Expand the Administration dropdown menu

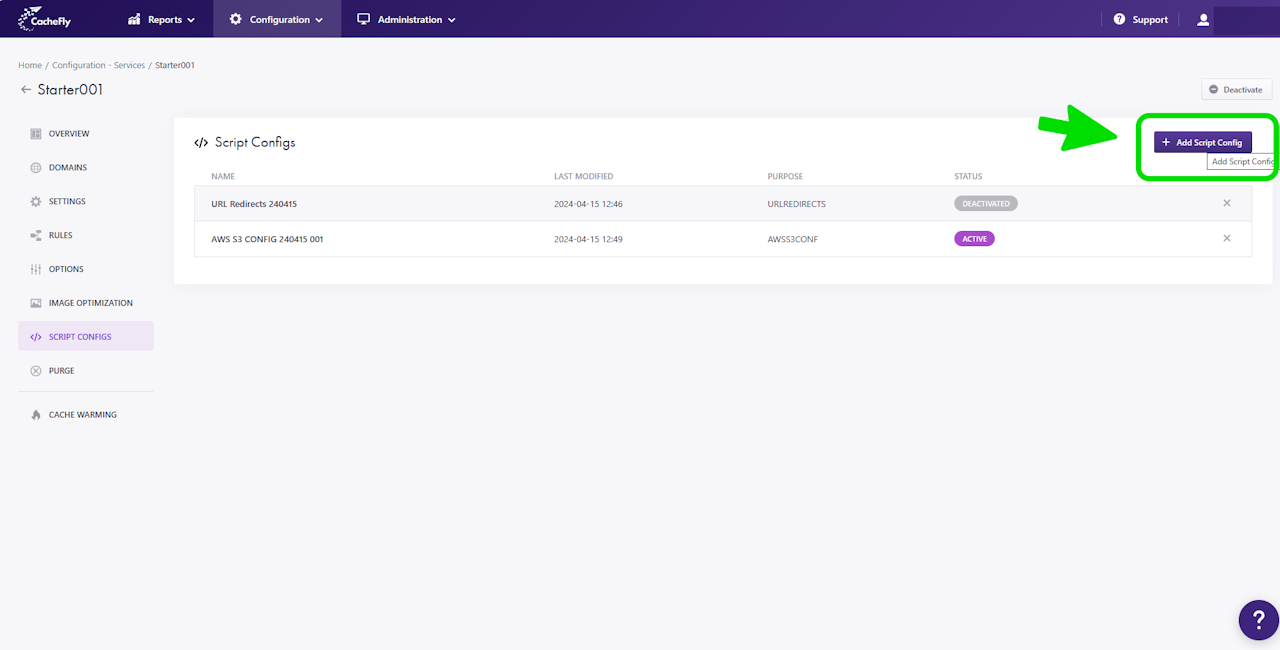pos(407,19)
